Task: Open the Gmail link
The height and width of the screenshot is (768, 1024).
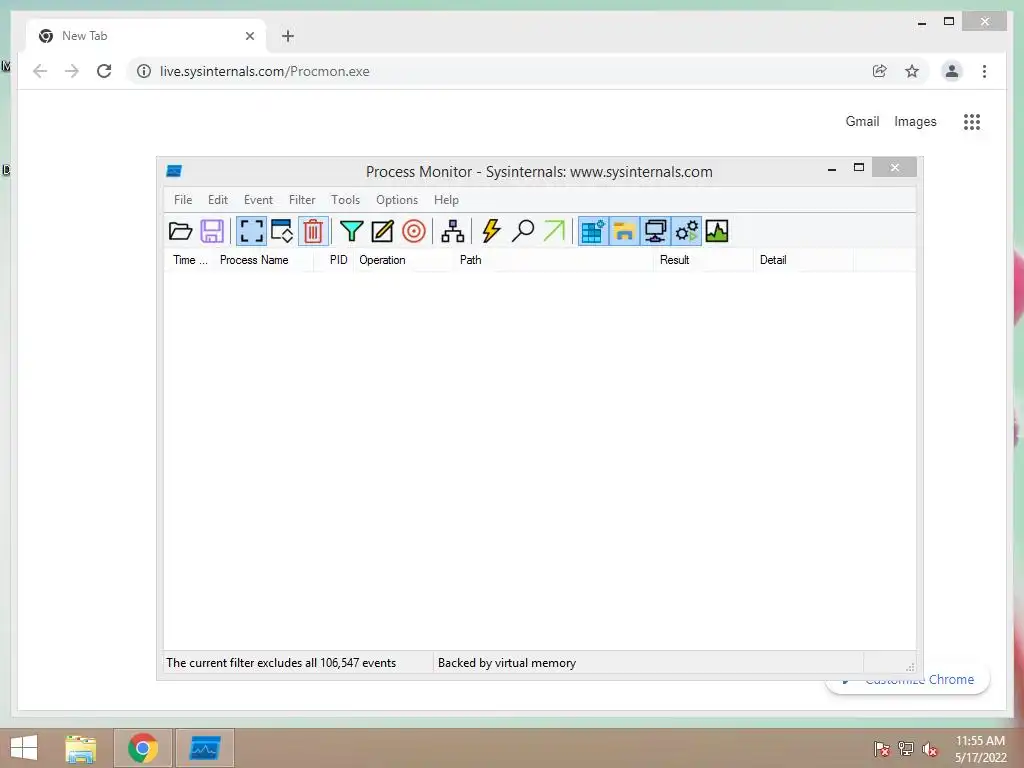Action: pos(862,121)
